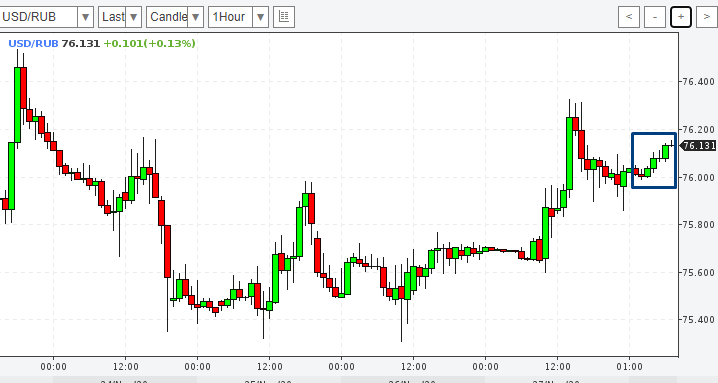718x383 pixels.
Task: Click the USD/RUB symbol input field
Action: (38, 17)
